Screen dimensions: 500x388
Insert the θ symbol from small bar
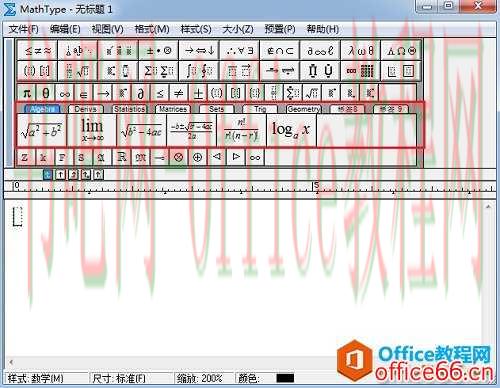point(46,93)
